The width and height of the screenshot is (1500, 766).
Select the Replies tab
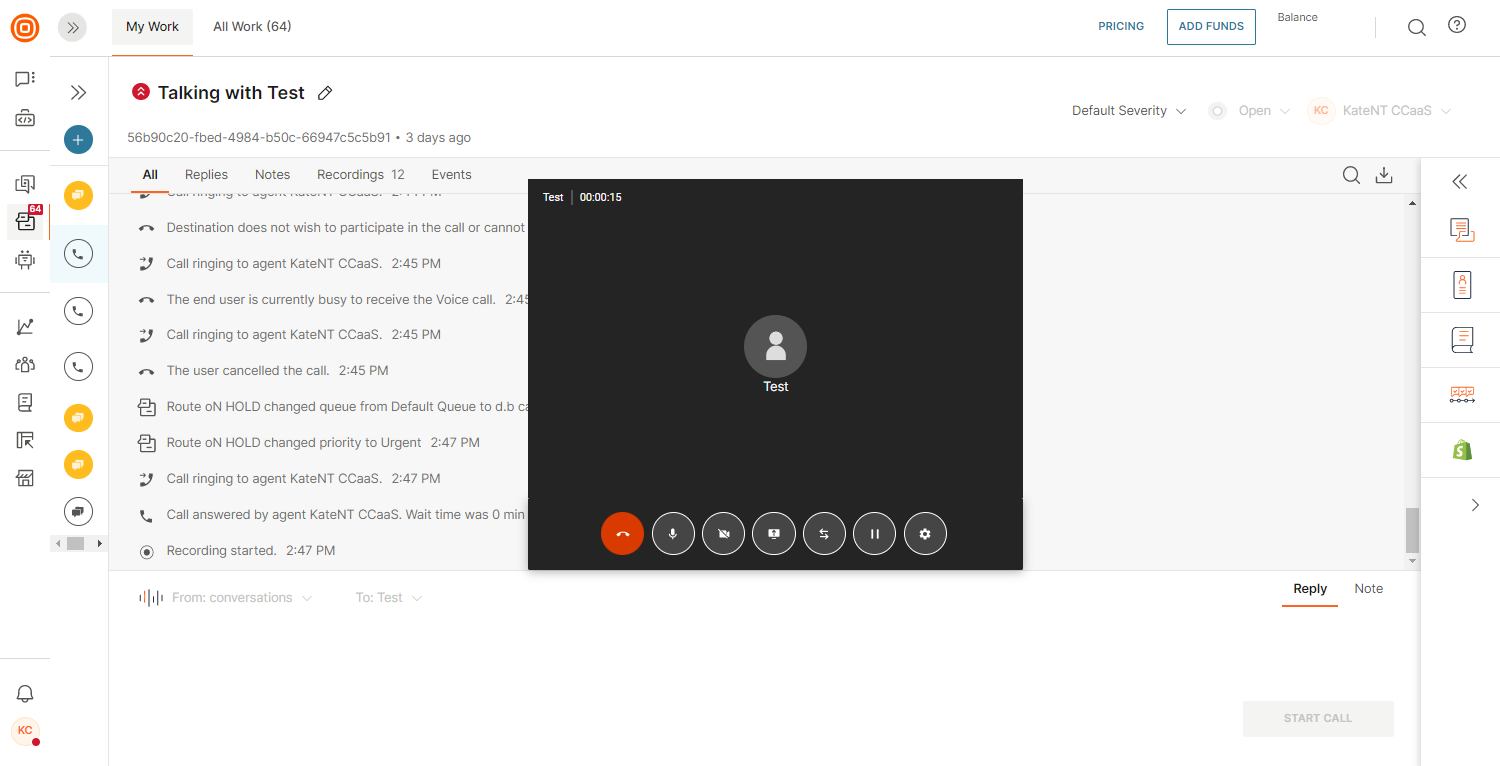point(206,175)
